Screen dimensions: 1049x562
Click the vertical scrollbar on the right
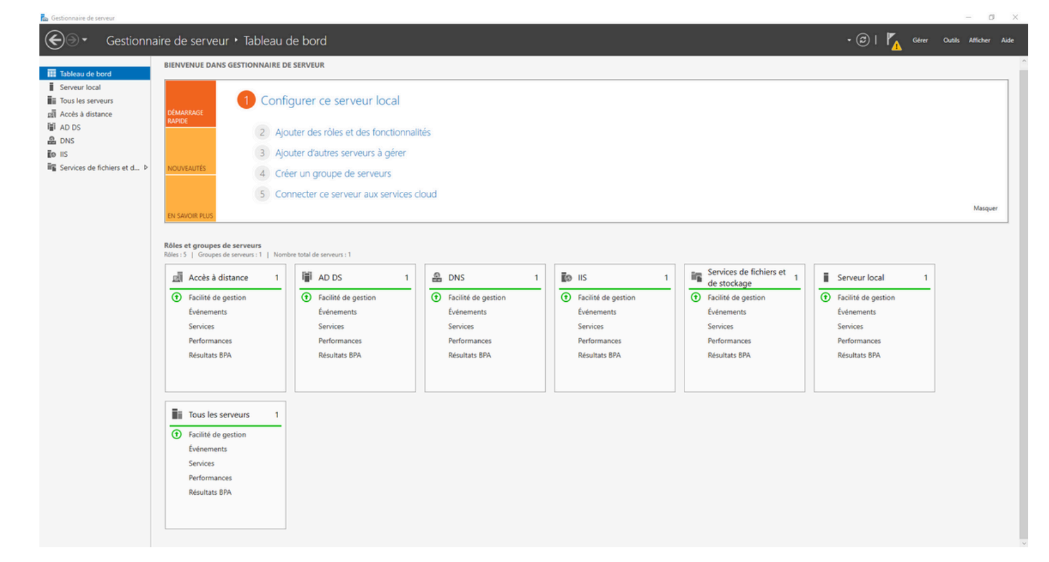tap(1022, 300)
